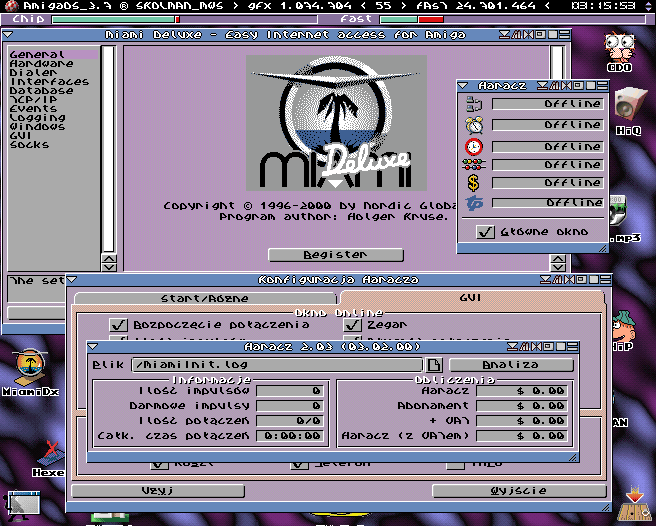
Task: Click the Register button in Miami Deluxe
Action: tap(336, 255)
